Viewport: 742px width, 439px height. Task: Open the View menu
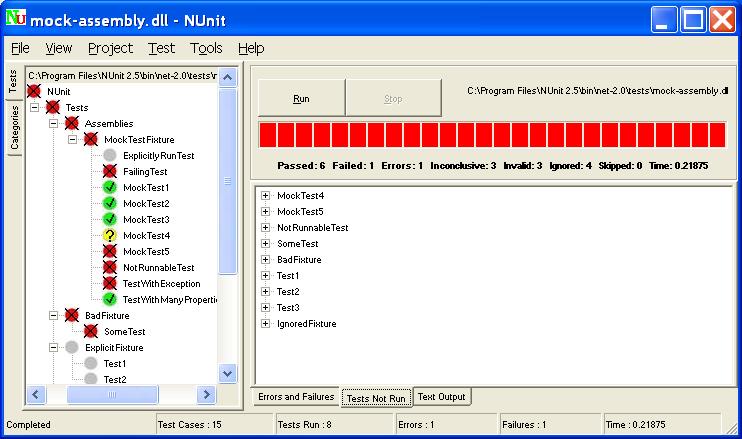pyautogui.click(x=59, y=48)
